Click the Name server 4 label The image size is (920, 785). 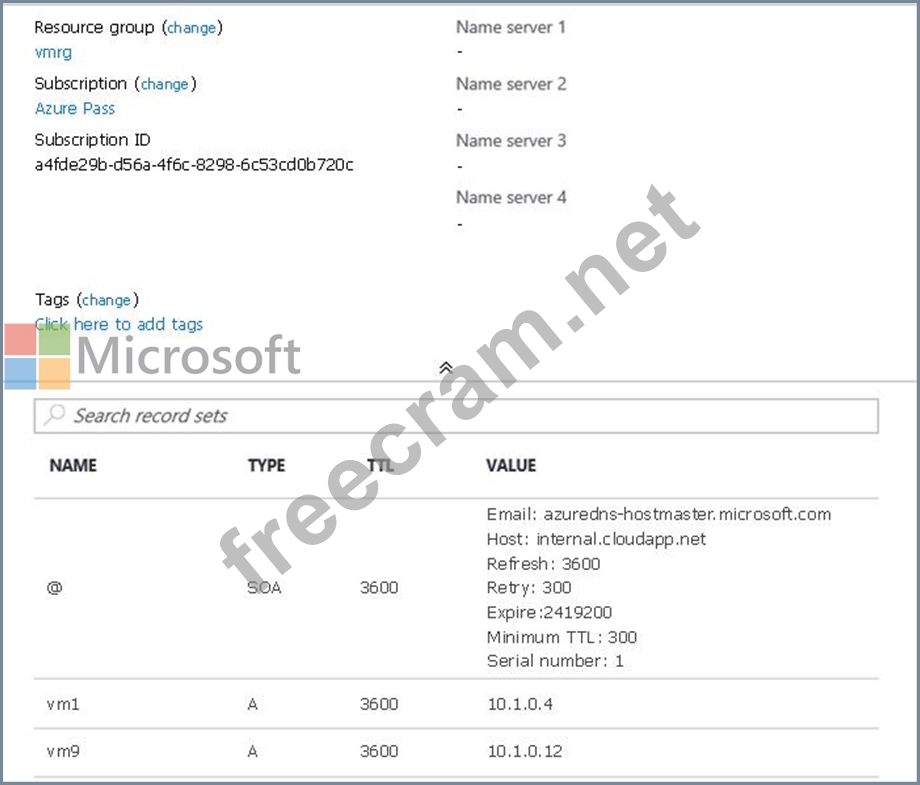click(x=511, y=197)
